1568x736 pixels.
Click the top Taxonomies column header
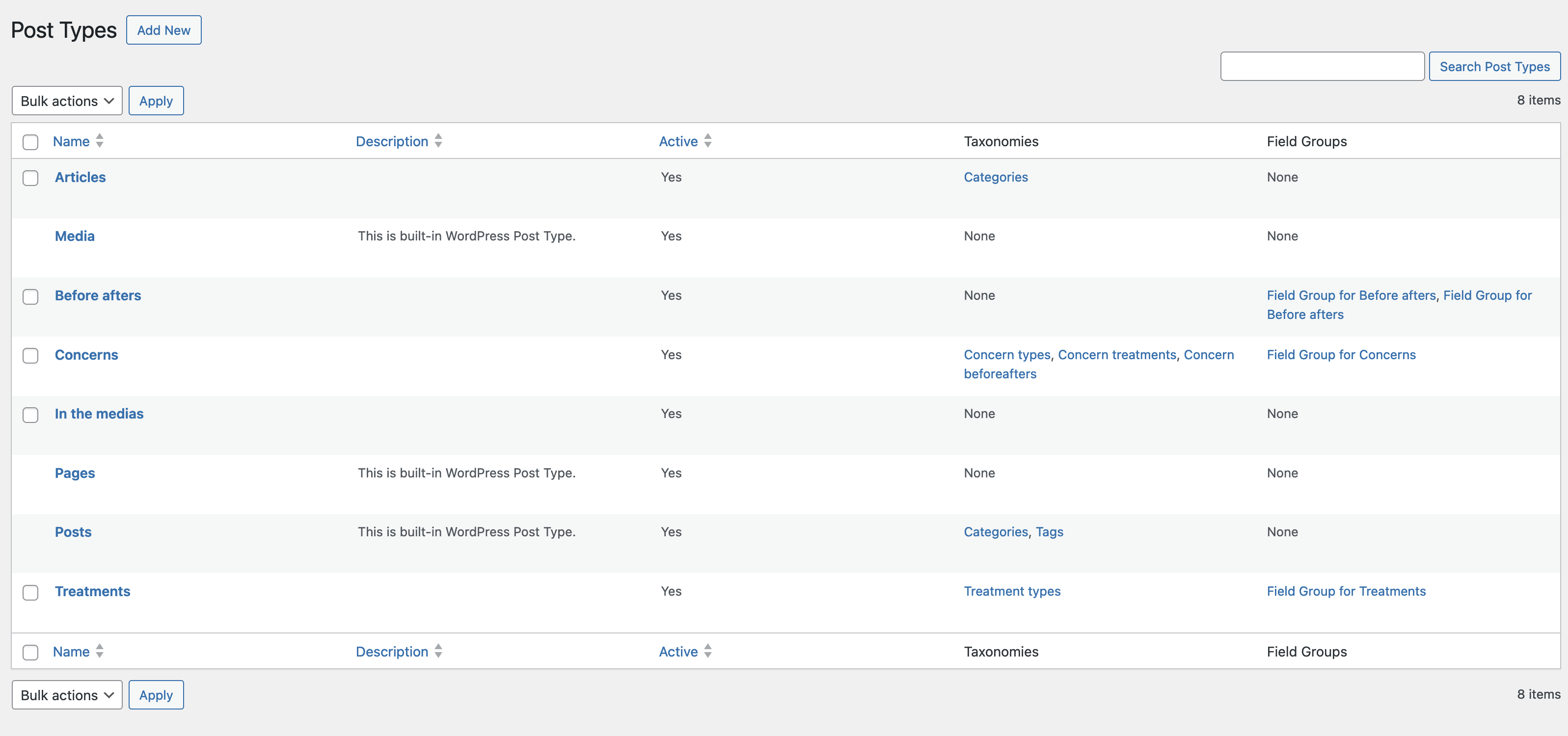point(1001,141)
